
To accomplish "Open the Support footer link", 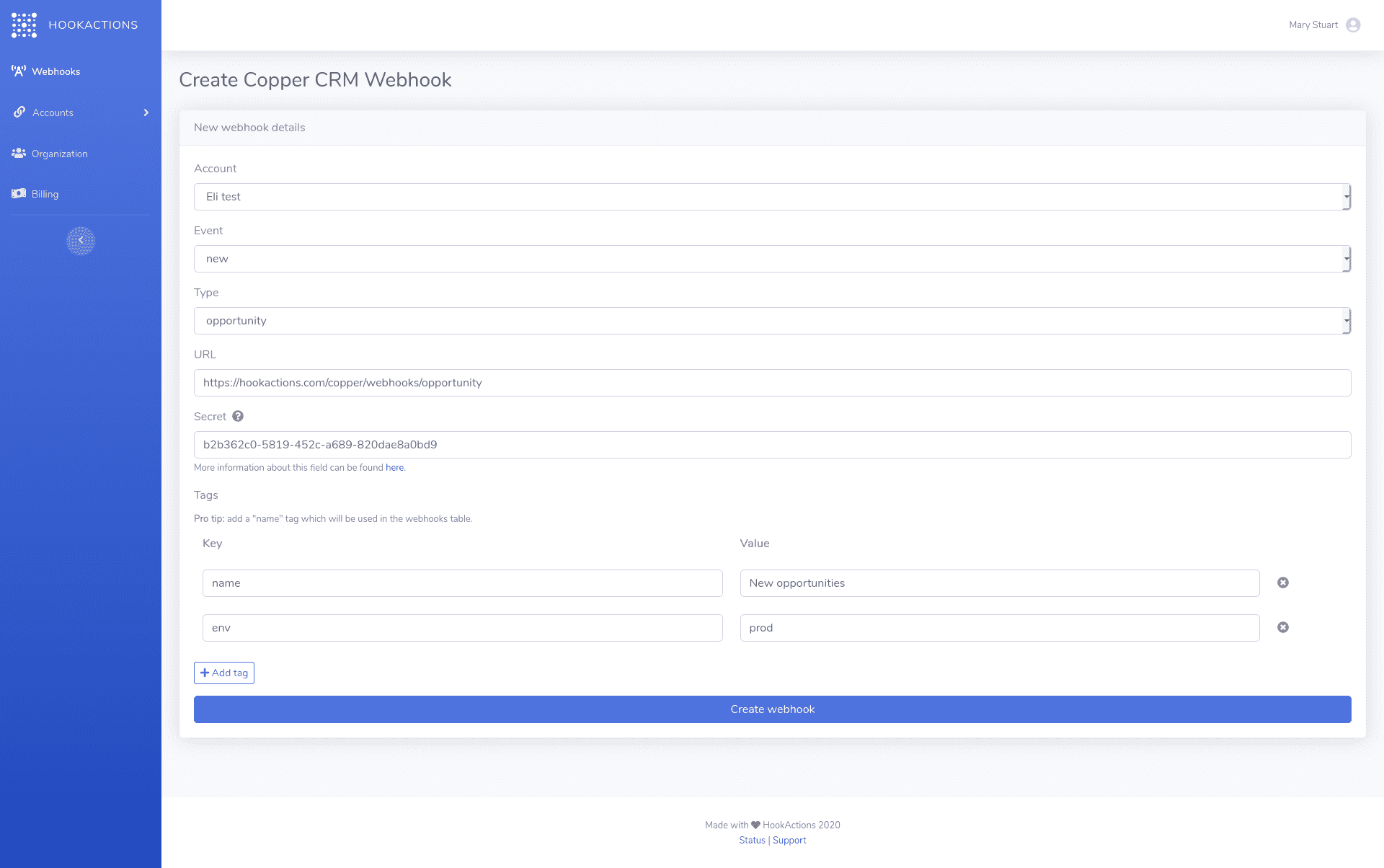I will pos(789,840).
